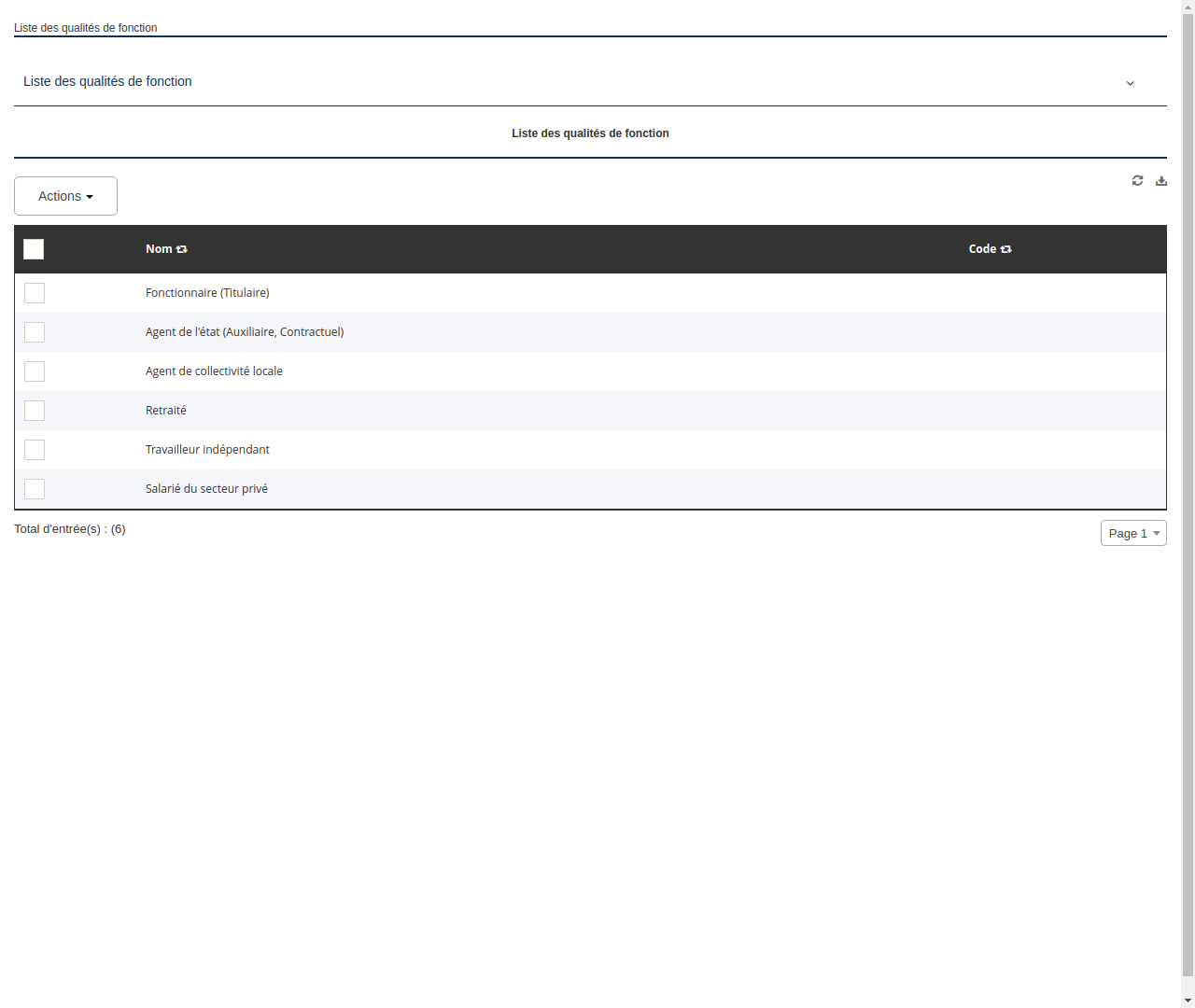Select the Code column header
Viewport: 1195px width, 1008px height.
tap(982, 249)
